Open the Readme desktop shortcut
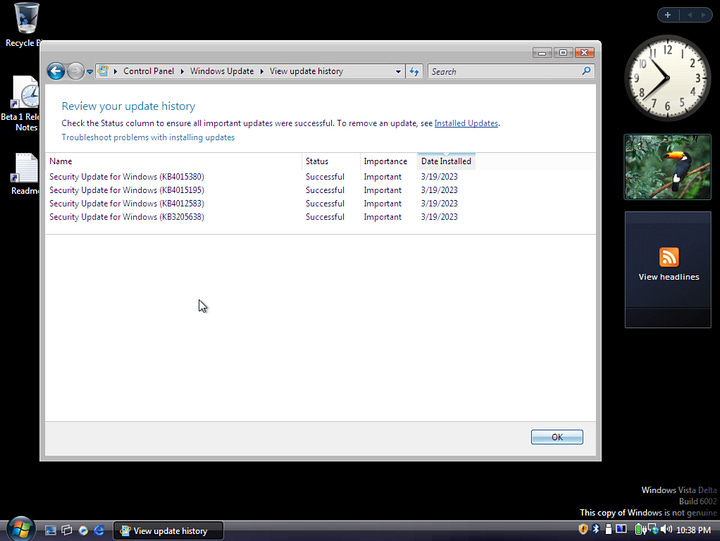Image resolution: width=720 pixels, height=541 pixels. pyautogui.click(x=24, y=174)
